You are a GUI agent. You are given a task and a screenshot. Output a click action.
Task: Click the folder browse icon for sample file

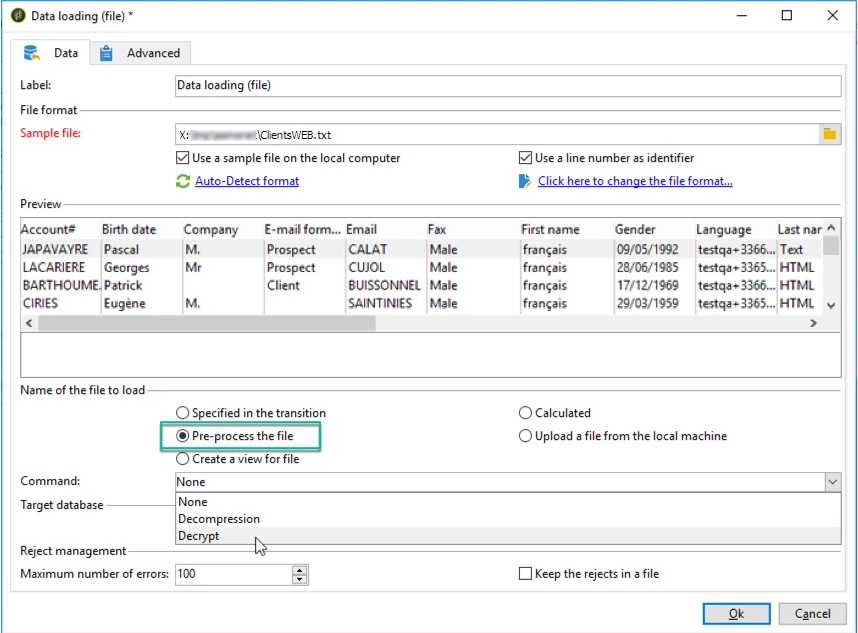click(830, 134)
